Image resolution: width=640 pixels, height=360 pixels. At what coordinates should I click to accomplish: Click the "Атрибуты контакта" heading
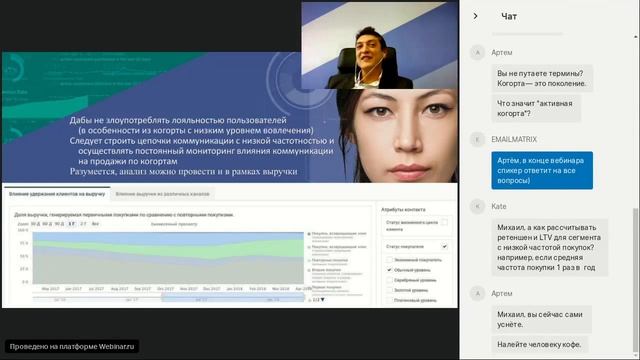(x=403, y=209)
